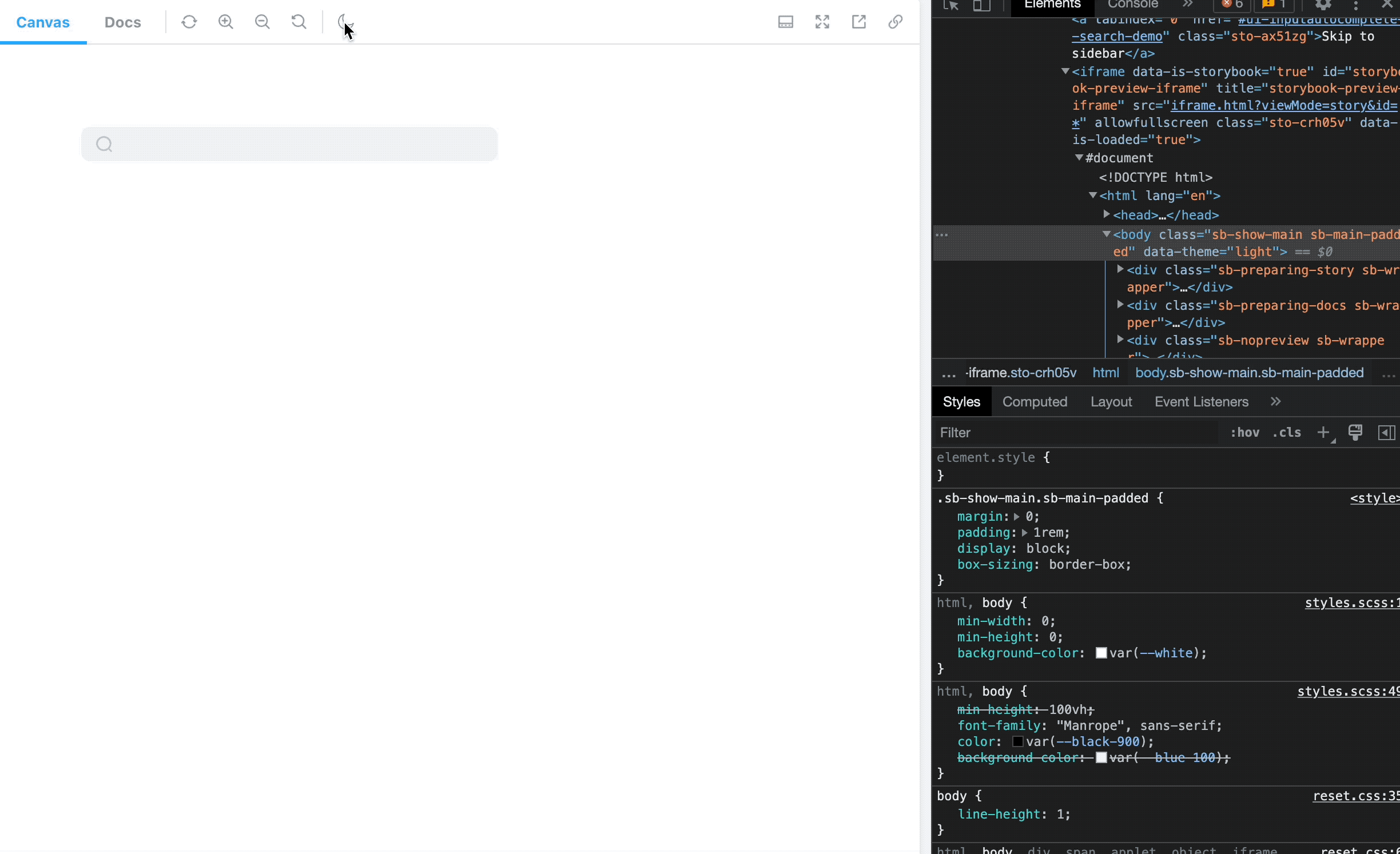Reset the canvas zoom level
This screenshot has height=854, width=1400.
[299, 22]
